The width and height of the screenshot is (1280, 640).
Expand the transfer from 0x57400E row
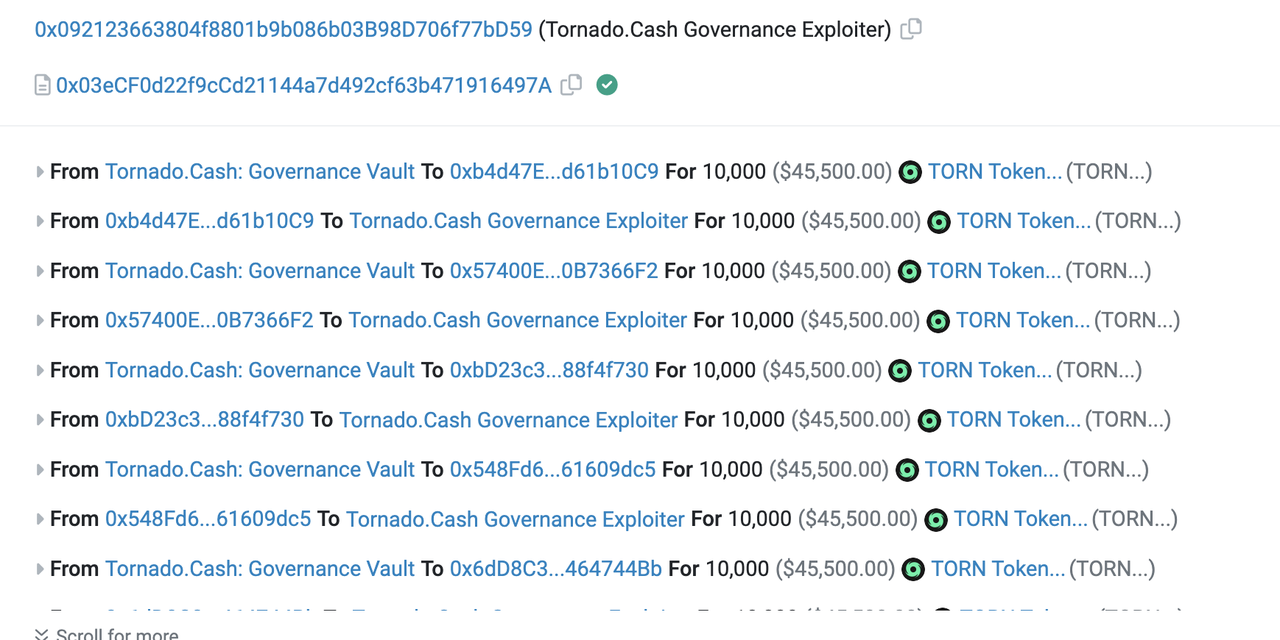pos(40,321)
